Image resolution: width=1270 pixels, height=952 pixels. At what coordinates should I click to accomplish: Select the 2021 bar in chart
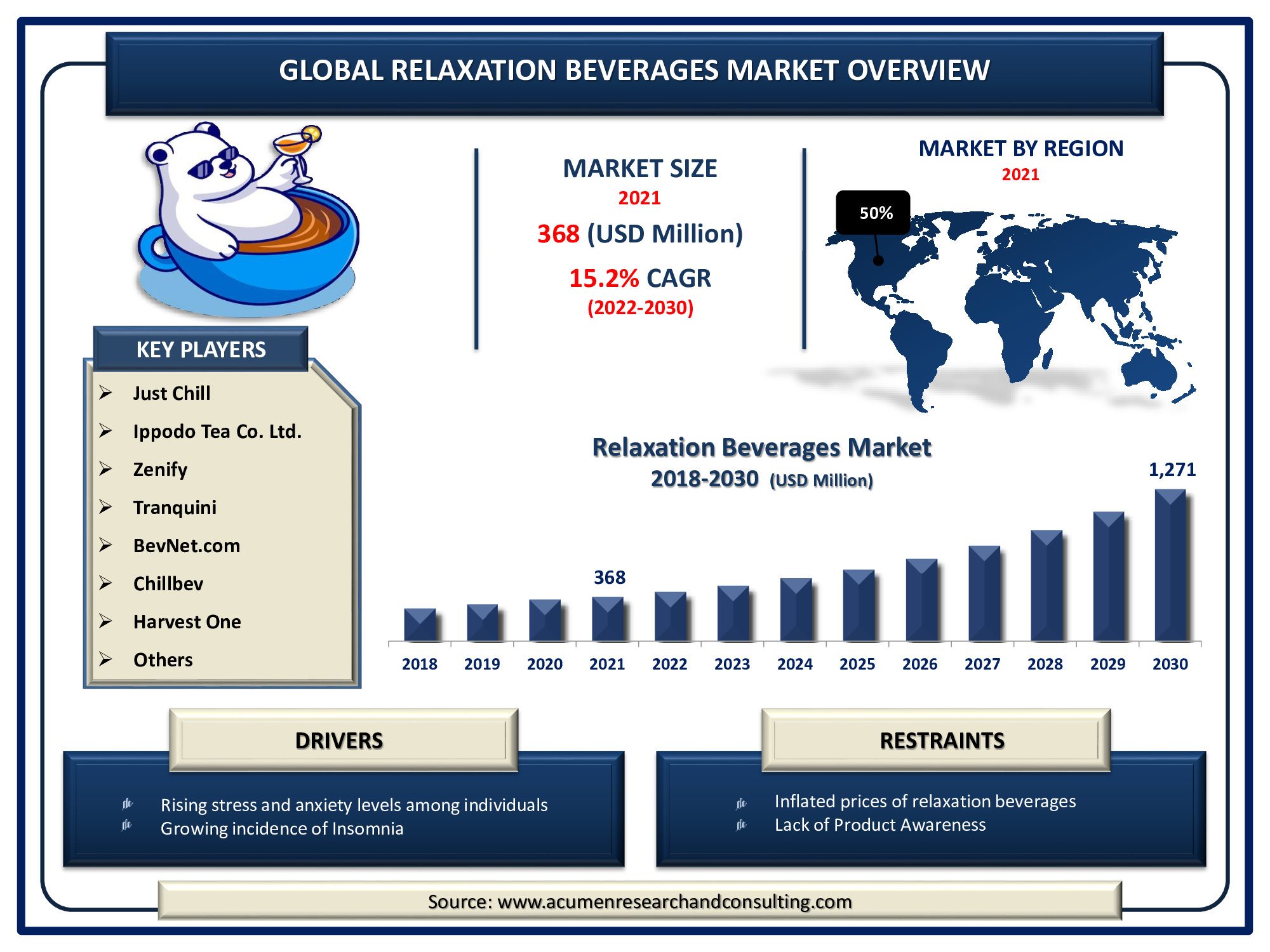(x=608, y=619)
